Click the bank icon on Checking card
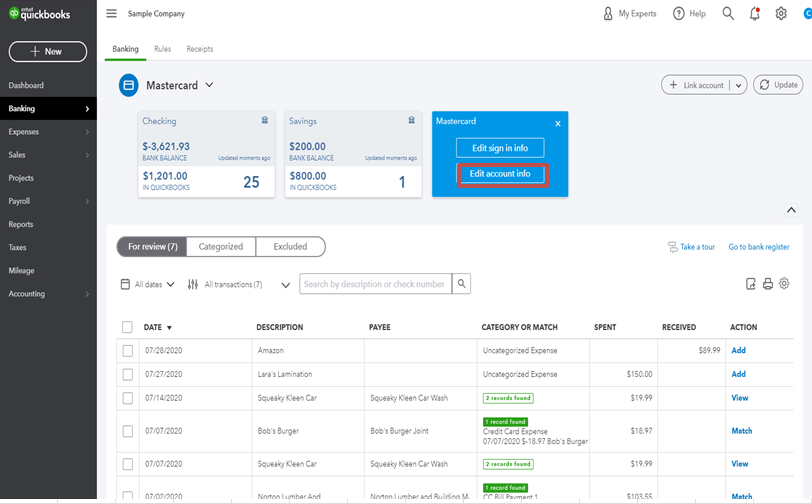The image size is (812, 504). pos(265,120)
